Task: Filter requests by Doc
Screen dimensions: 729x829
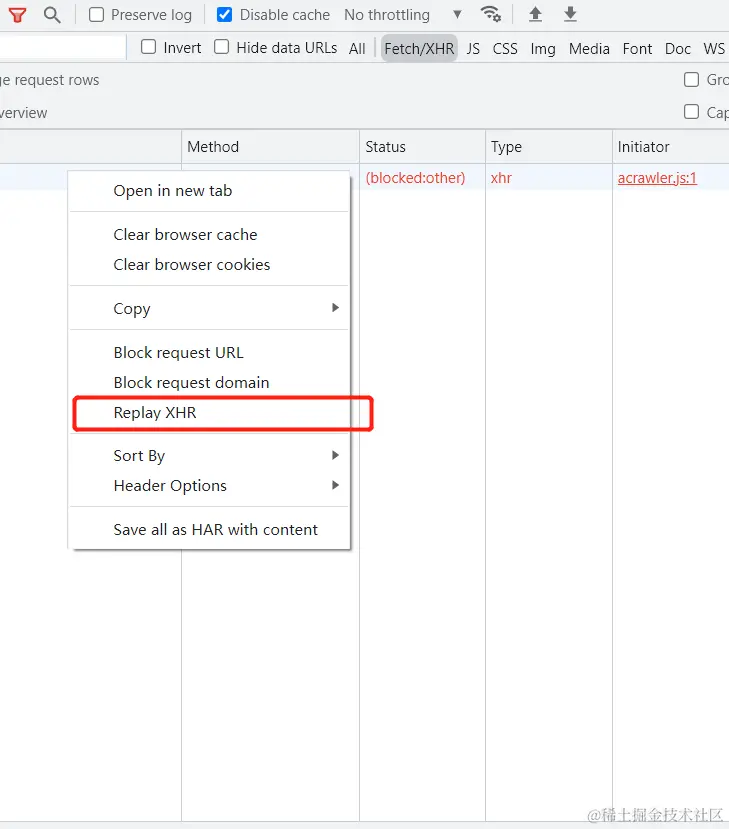Action: 678,49
